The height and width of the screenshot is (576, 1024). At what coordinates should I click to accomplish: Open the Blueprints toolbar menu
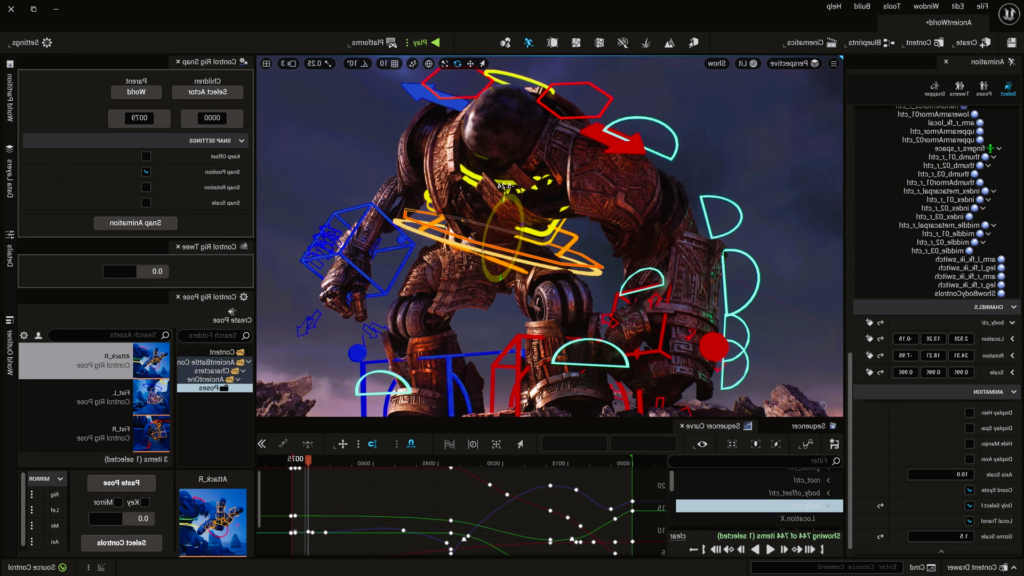pos(871,42)
